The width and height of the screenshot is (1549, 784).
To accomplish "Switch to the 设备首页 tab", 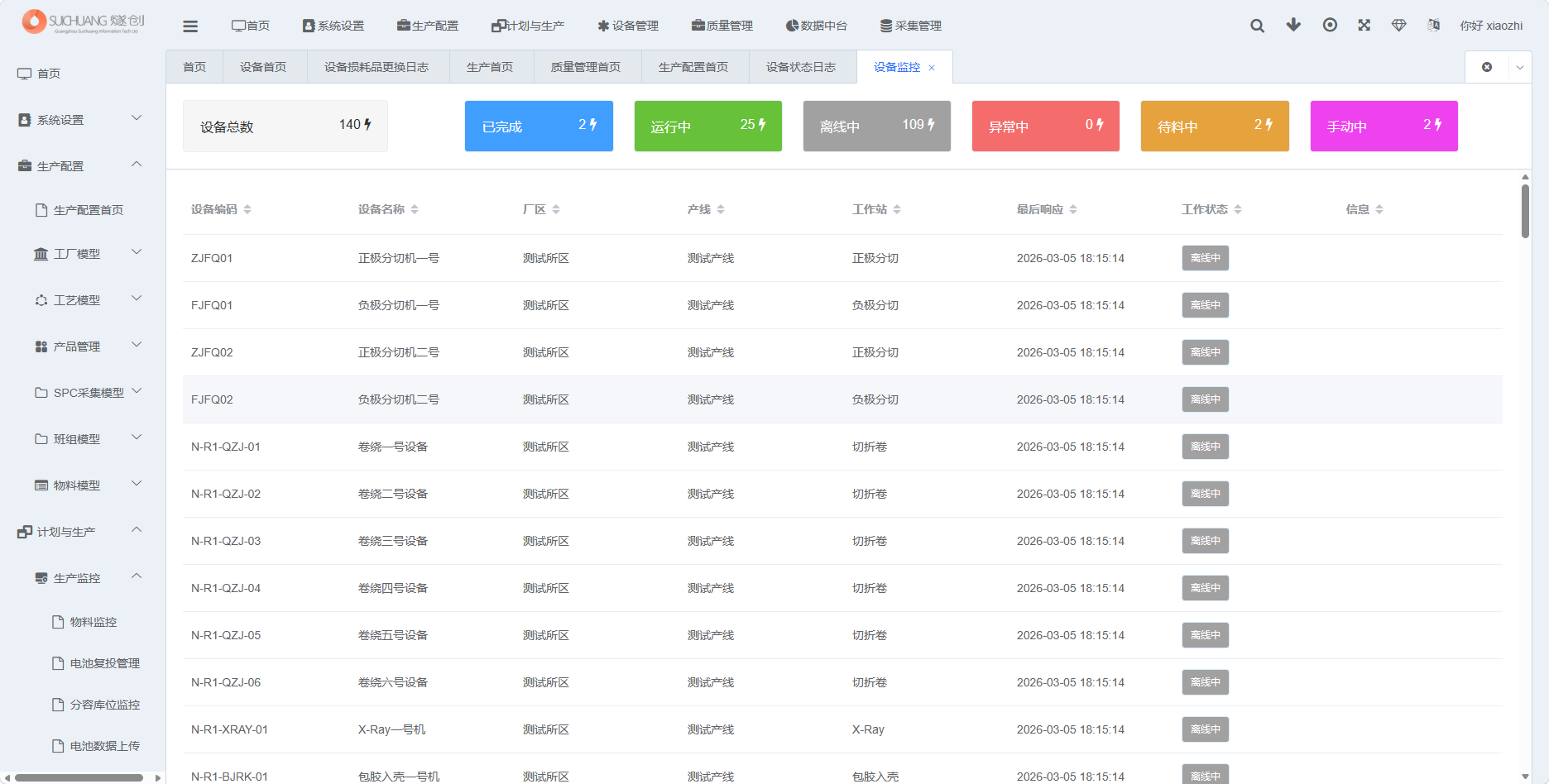I will tap(264, 67).
